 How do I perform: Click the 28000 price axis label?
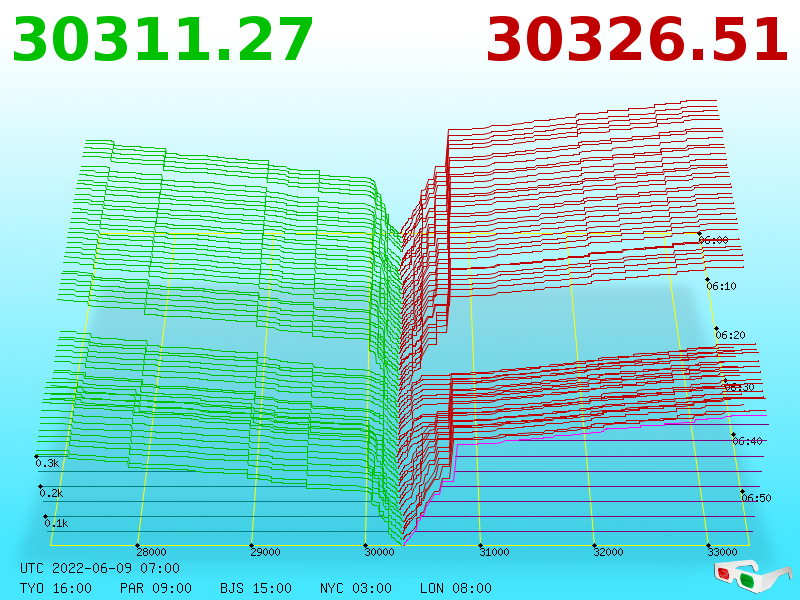click(x=152, y=552)
